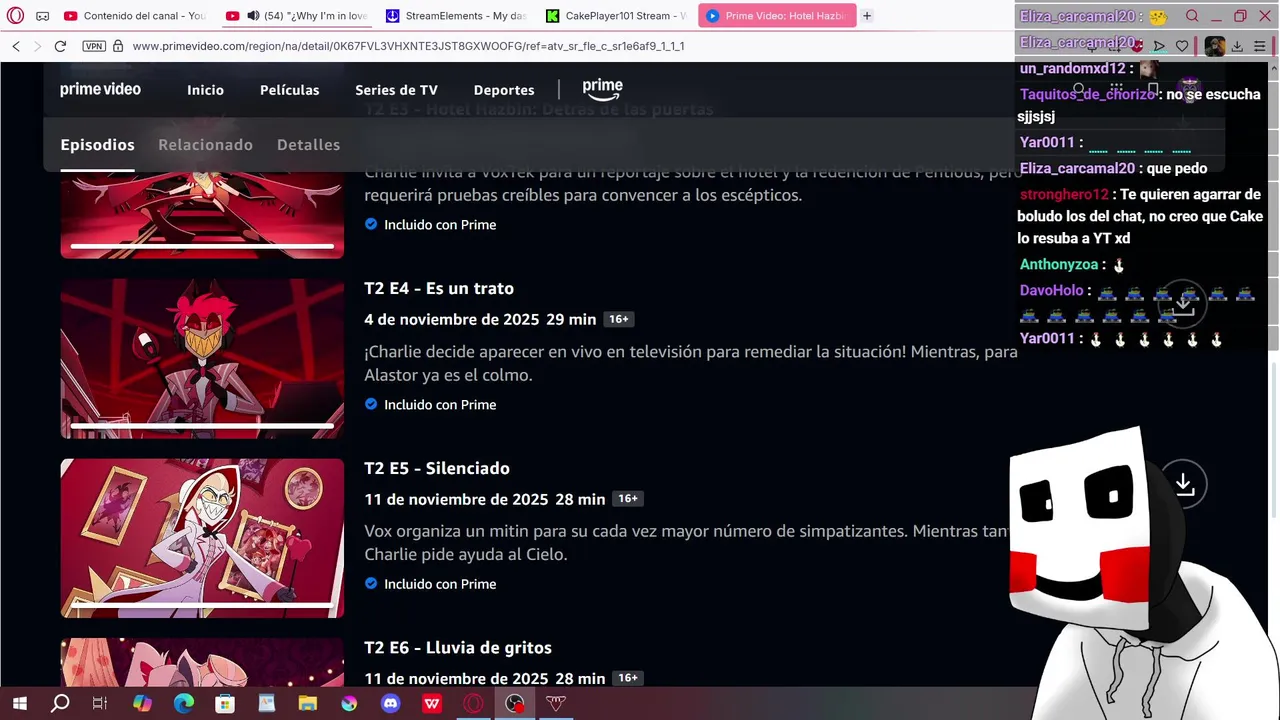1280x720 pixels.
Task: Open a new browser tab
Action: [x=867, y=16]
